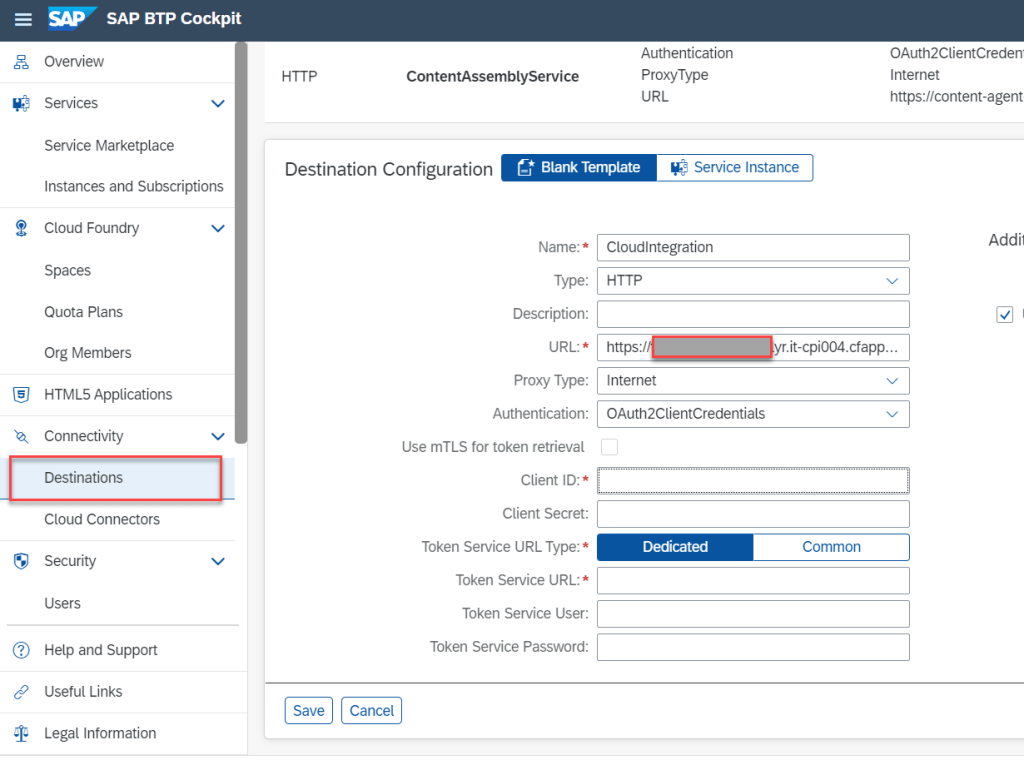Click the HTML5 Applications icon
The image size is (1024, 760).
click(21, 395)
